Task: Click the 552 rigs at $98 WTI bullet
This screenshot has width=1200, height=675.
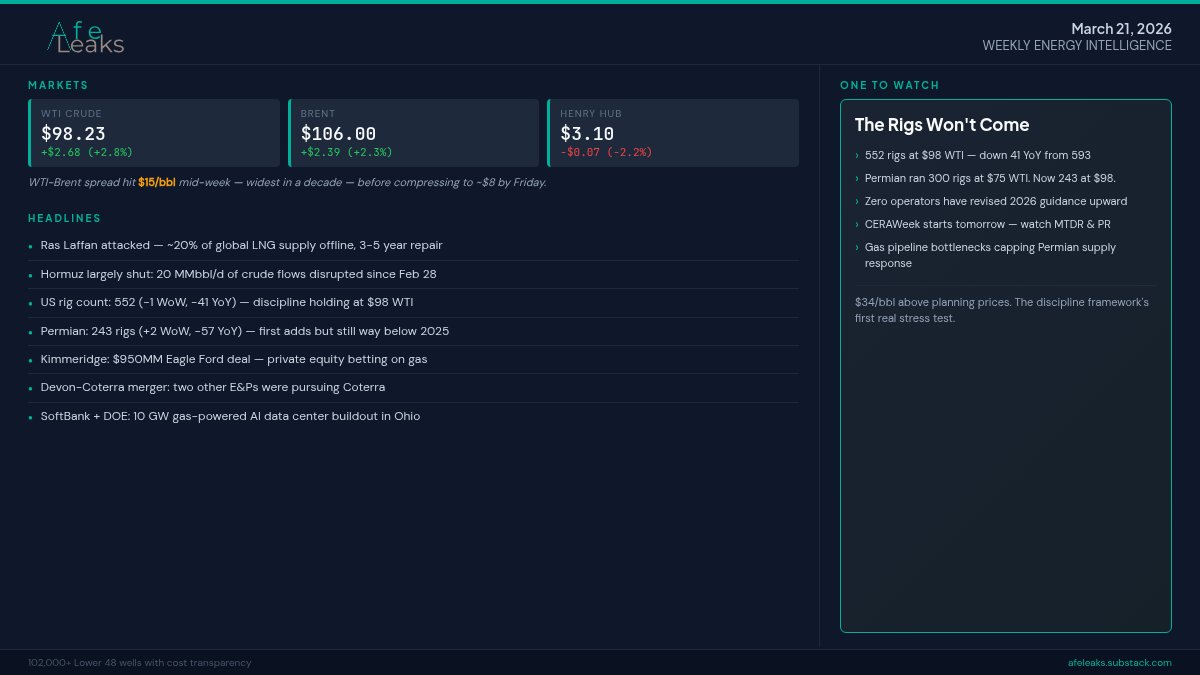Action: [977, 155]
